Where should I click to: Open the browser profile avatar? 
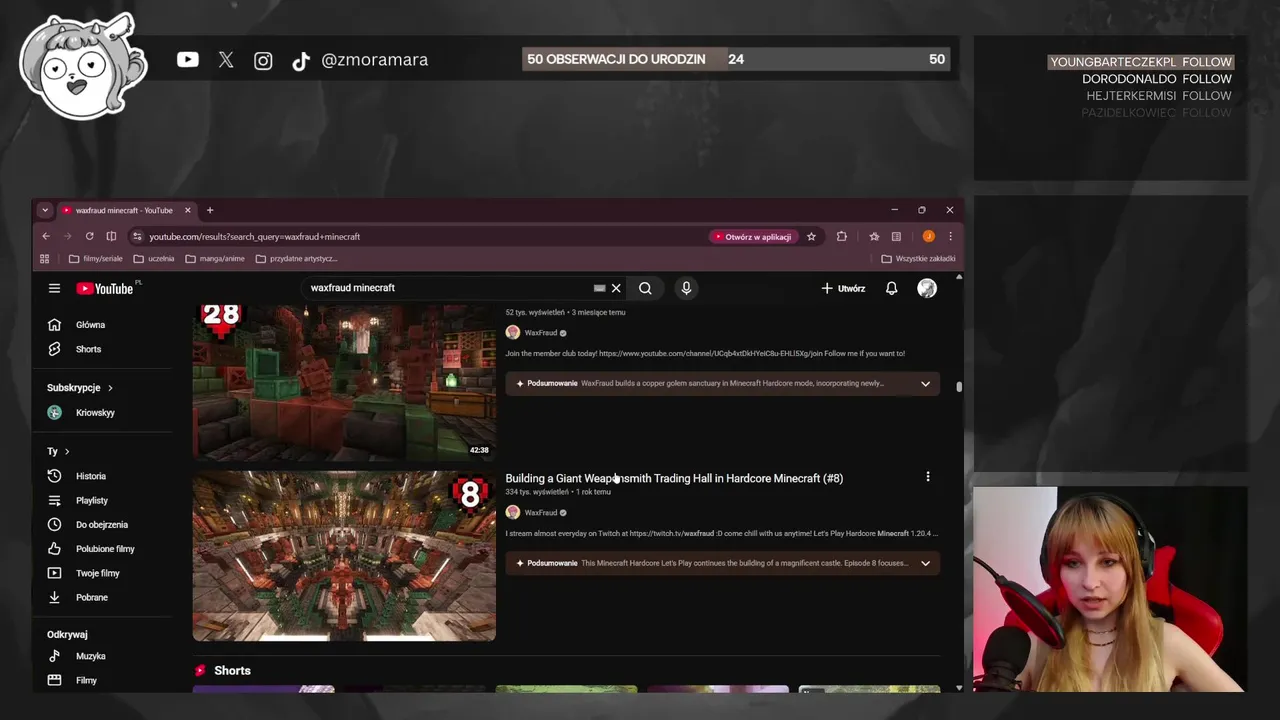coord(929,237)
